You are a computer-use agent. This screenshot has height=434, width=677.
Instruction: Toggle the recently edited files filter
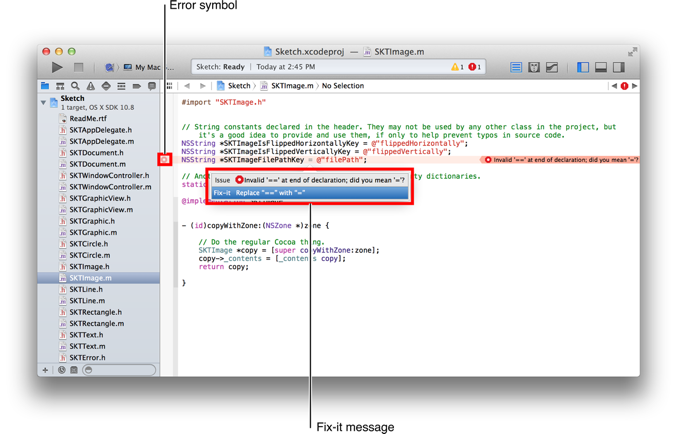click(x=62, y=370)
